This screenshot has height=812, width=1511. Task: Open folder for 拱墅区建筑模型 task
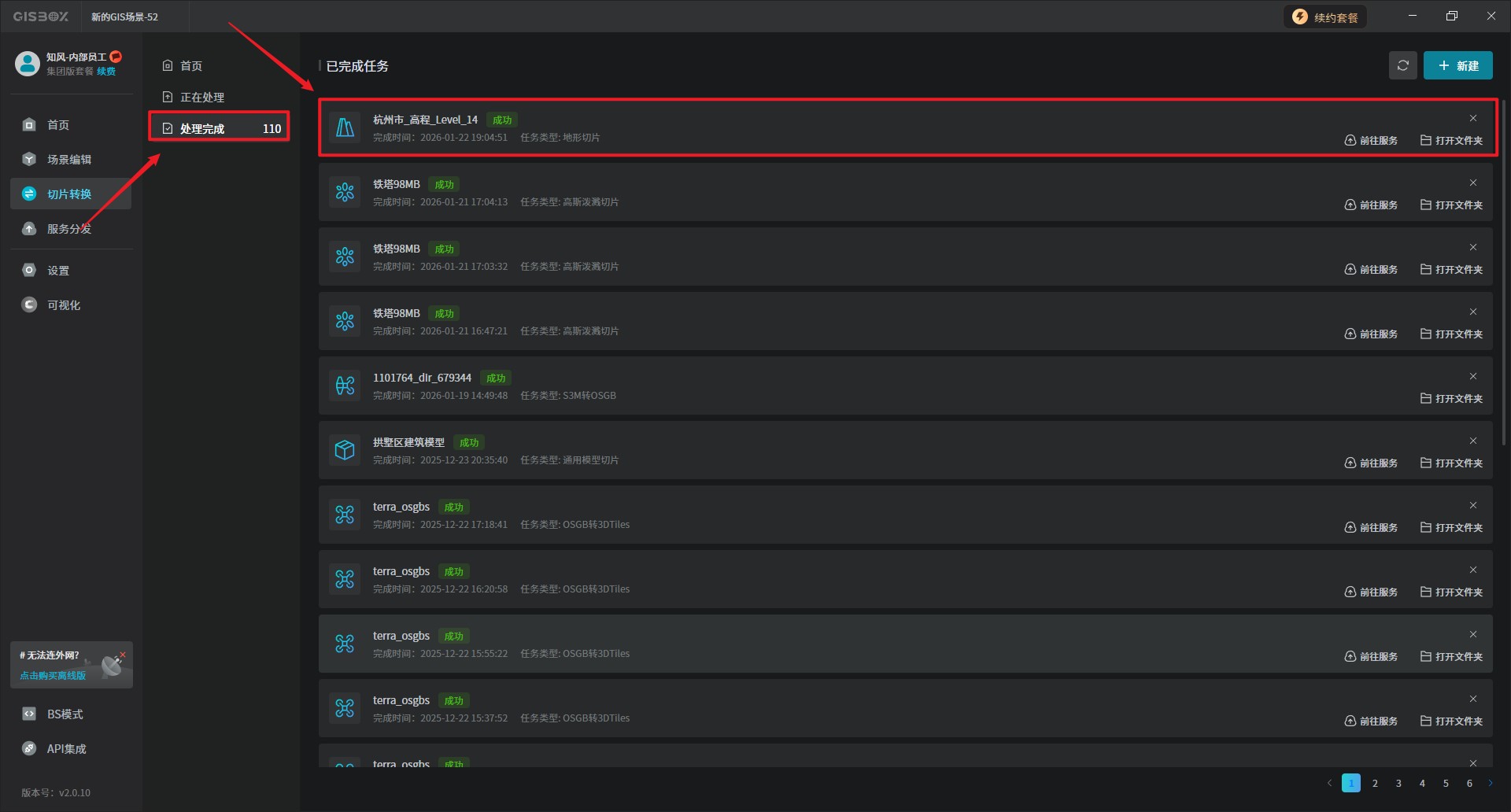(1451, 463)
